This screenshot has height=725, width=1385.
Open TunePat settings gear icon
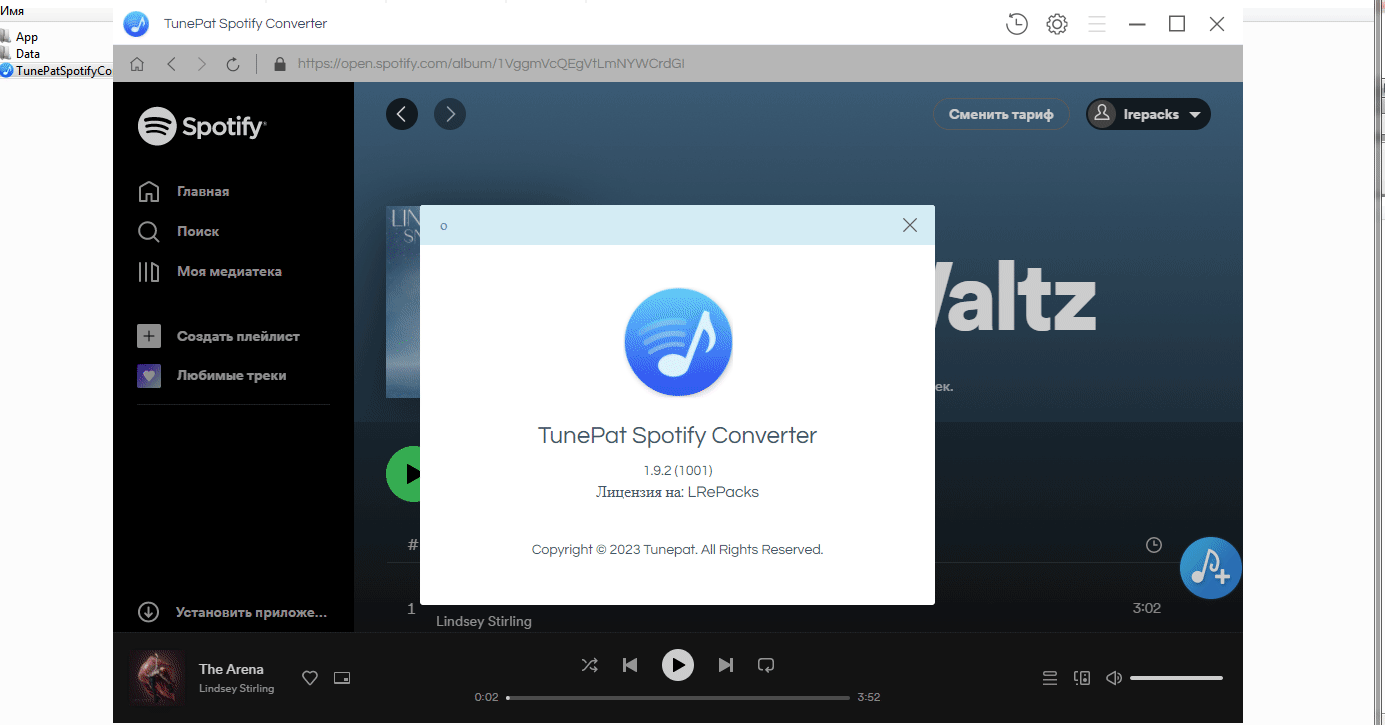(x=1057, y=24)
